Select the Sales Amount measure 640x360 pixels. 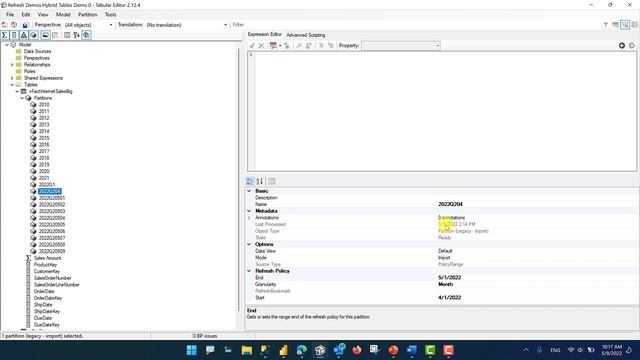47,258
